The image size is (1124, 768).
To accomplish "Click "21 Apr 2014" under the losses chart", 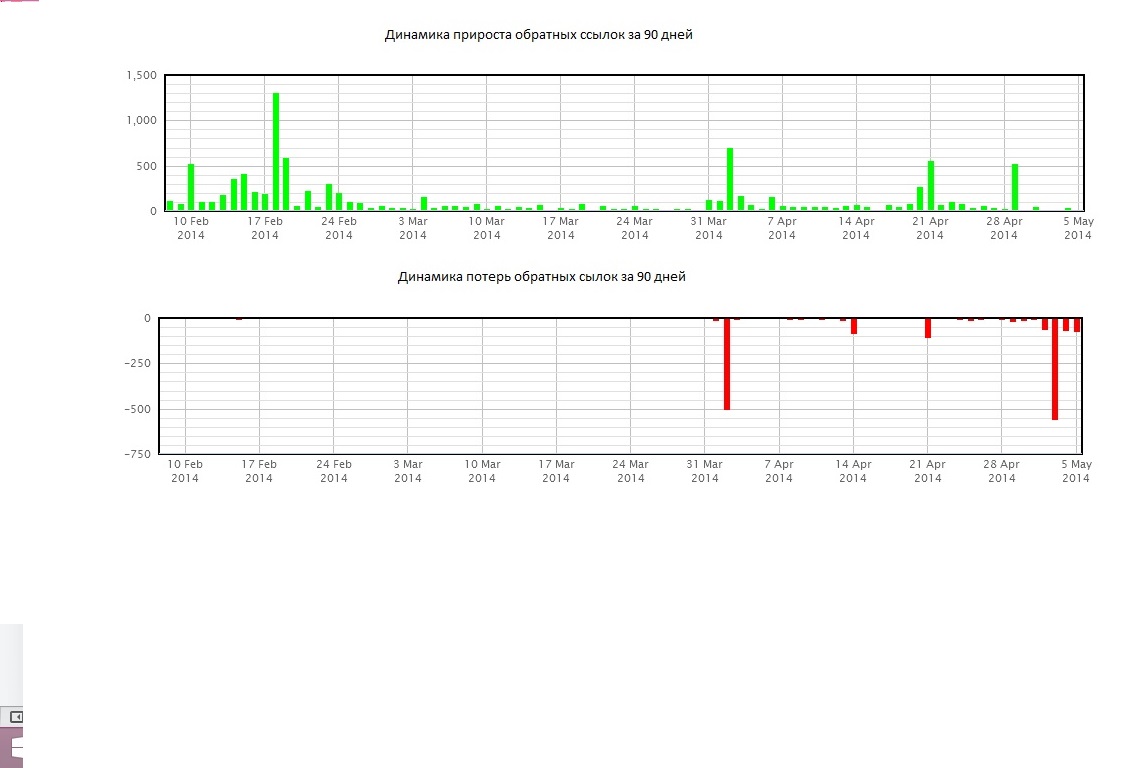I will coord(928,471).
